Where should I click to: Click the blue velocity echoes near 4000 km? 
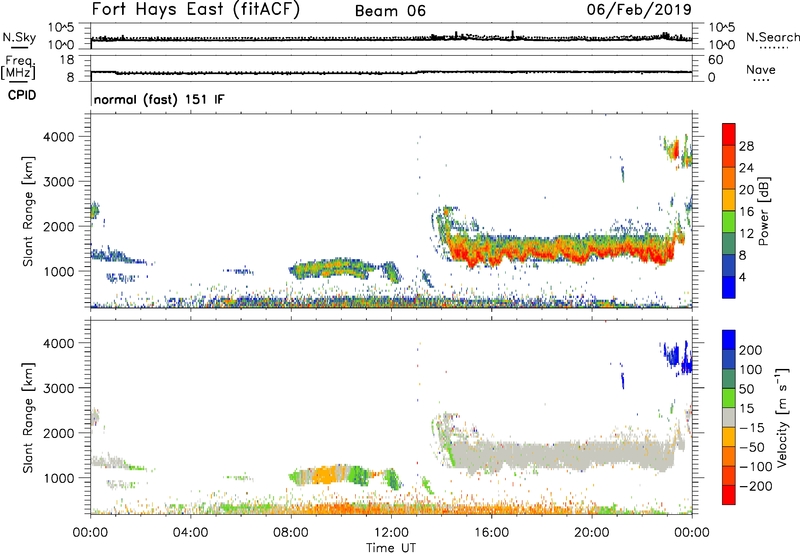coord(678,357)
